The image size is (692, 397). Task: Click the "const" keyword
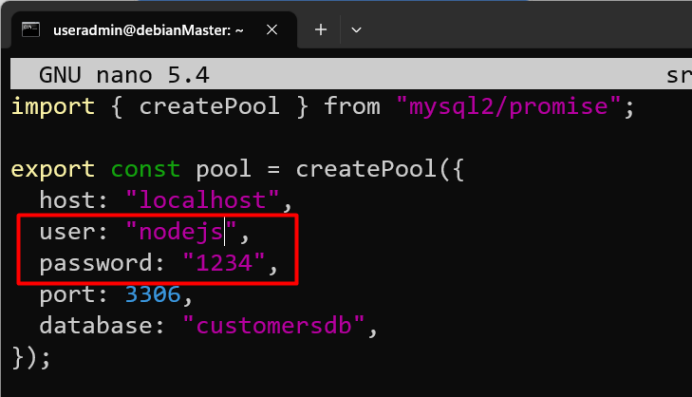coord(146,169)
